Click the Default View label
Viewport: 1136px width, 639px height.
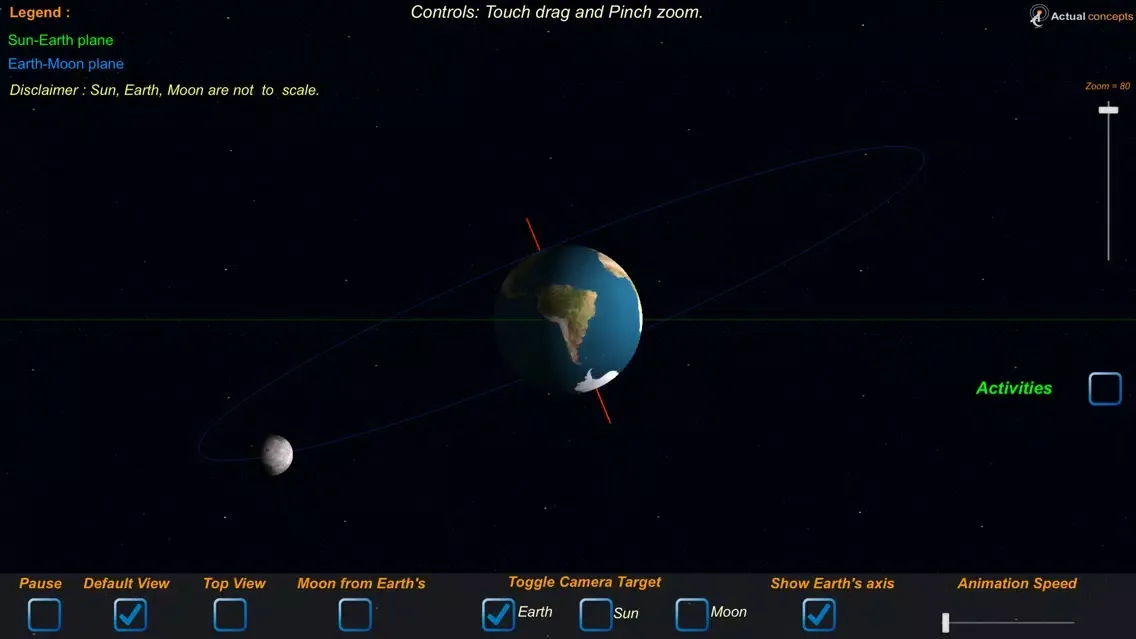[x=126, y=583]
